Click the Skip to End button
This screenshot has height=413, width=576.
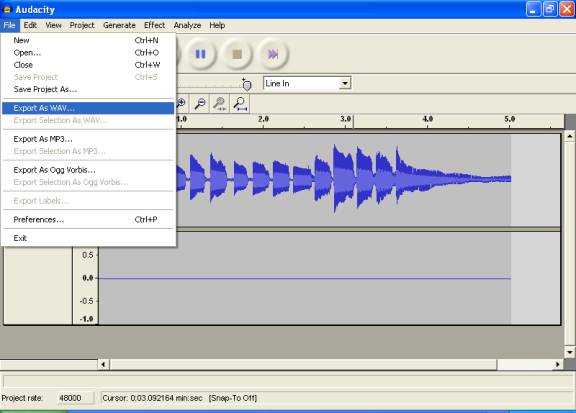click(273, 54)
